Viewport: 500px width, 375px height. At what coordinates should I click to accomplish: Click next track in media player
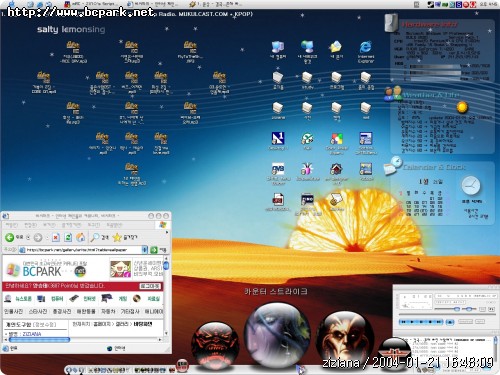tap(438, 322)
